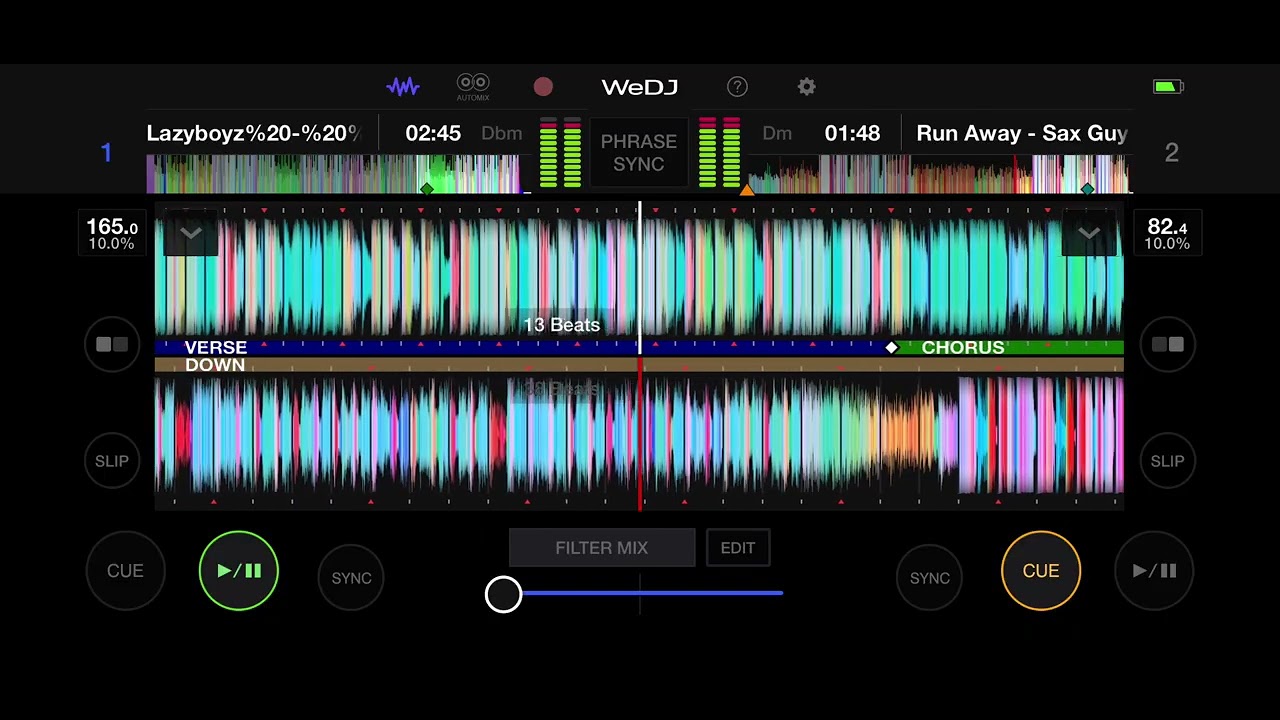Expand deck 1 options chevron
Viewport: 1280px width, 720px height.
tap(190, 233)
